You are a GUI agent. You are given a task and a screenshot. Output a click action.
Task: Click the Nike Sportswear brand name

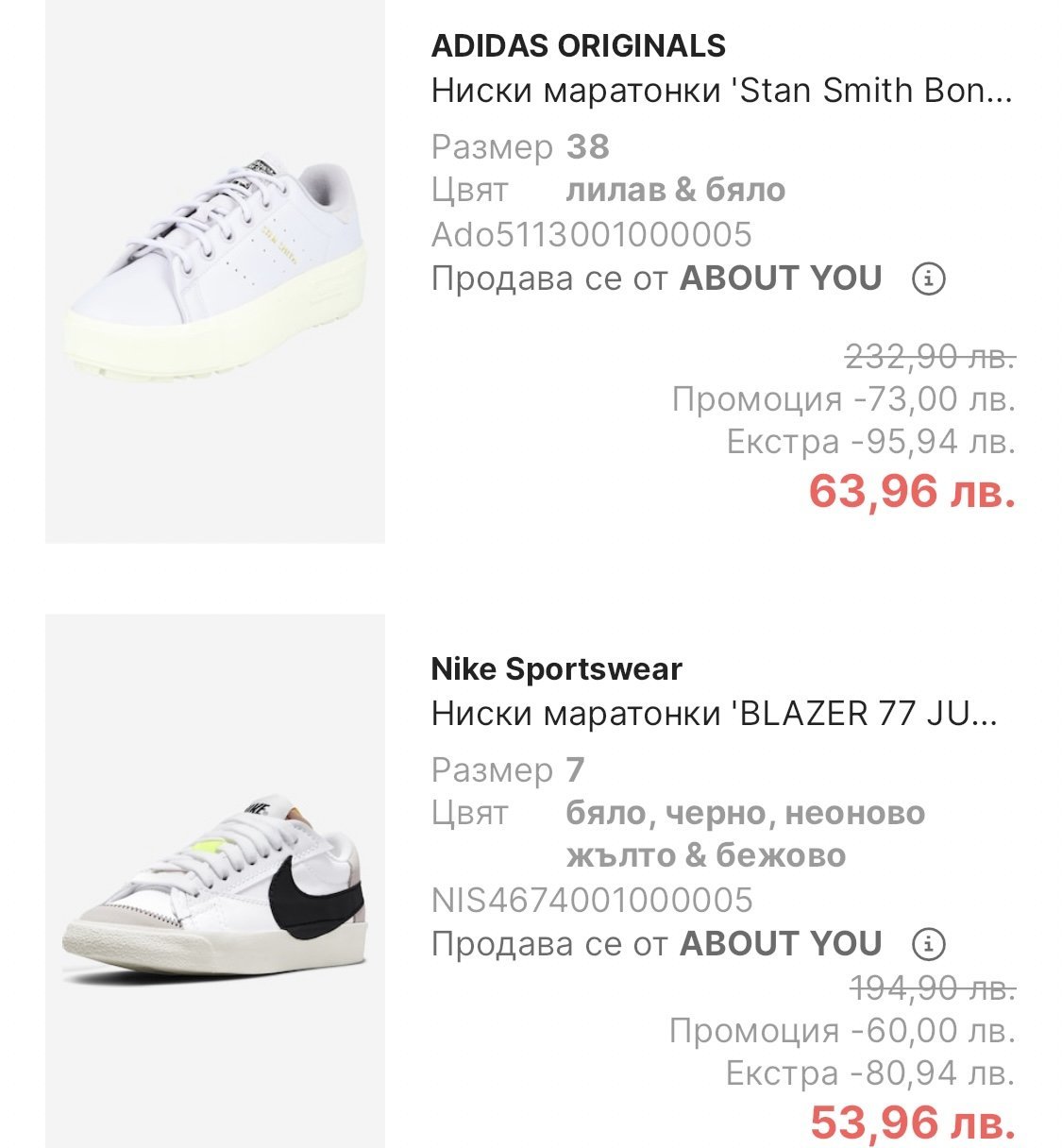[x=556, y=668]
